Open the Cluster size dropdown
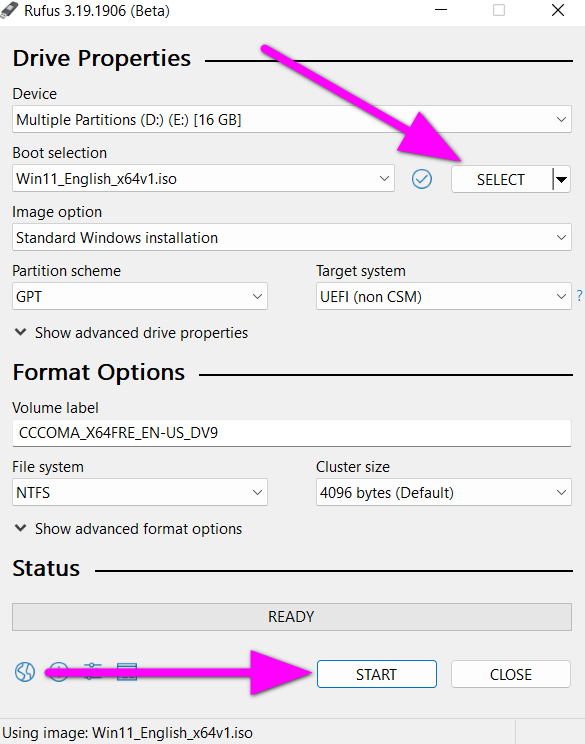Viewport: 585px width, 744px height. tap(444, 492)
